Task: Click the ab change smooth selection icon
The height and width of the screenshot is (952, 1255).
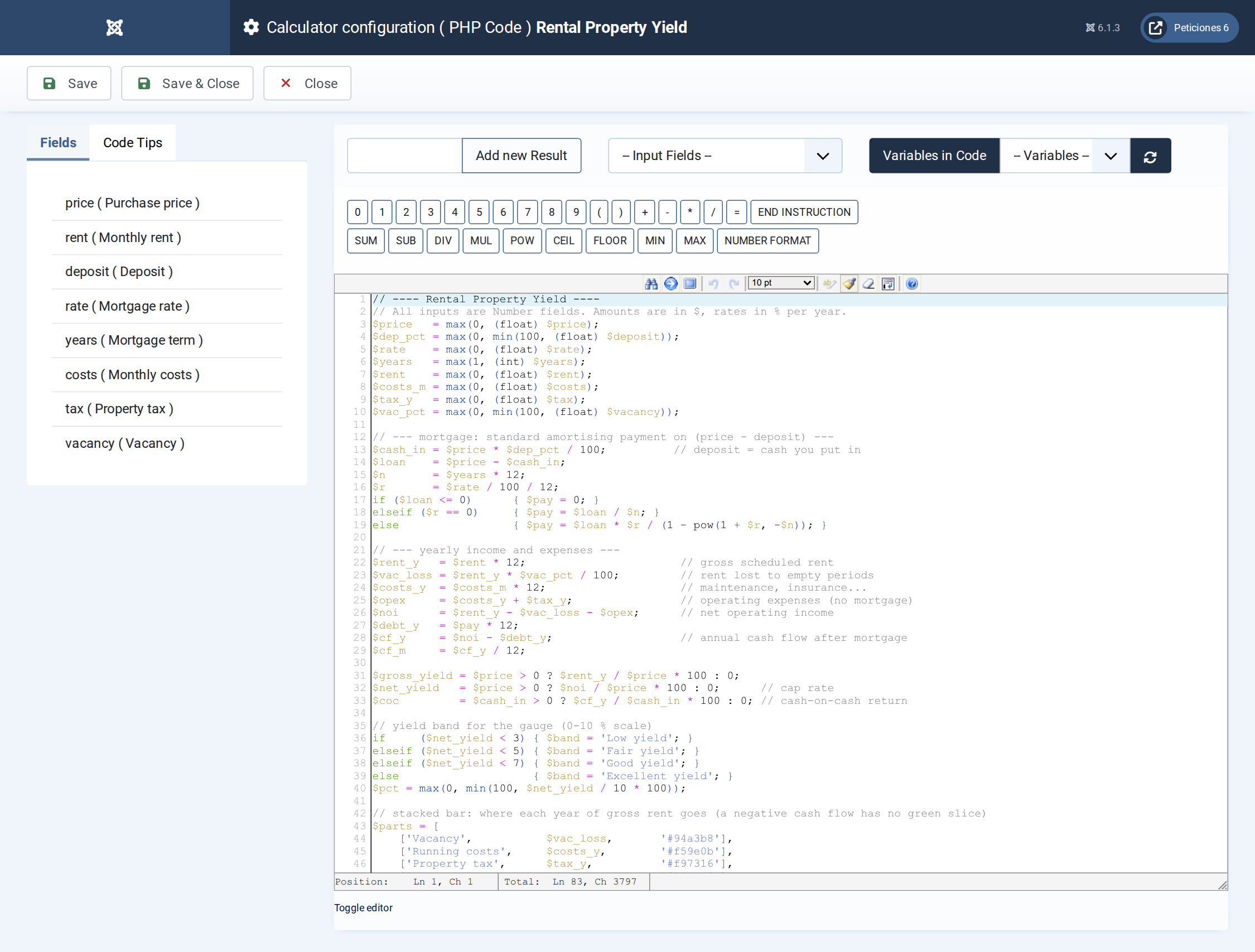Action: (x=829, y=283)
